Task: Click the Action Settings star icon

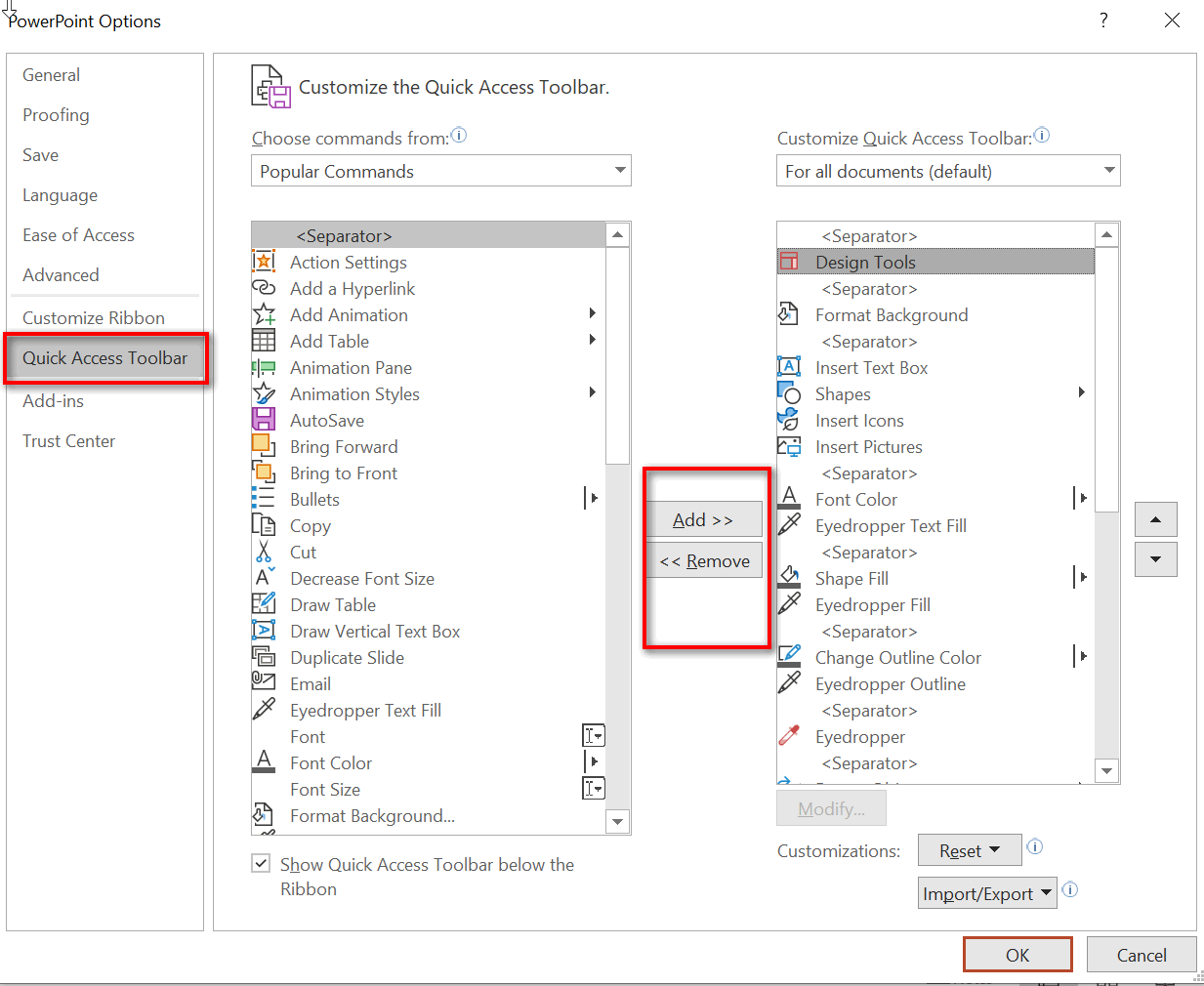Action: (x=264, y=262)
